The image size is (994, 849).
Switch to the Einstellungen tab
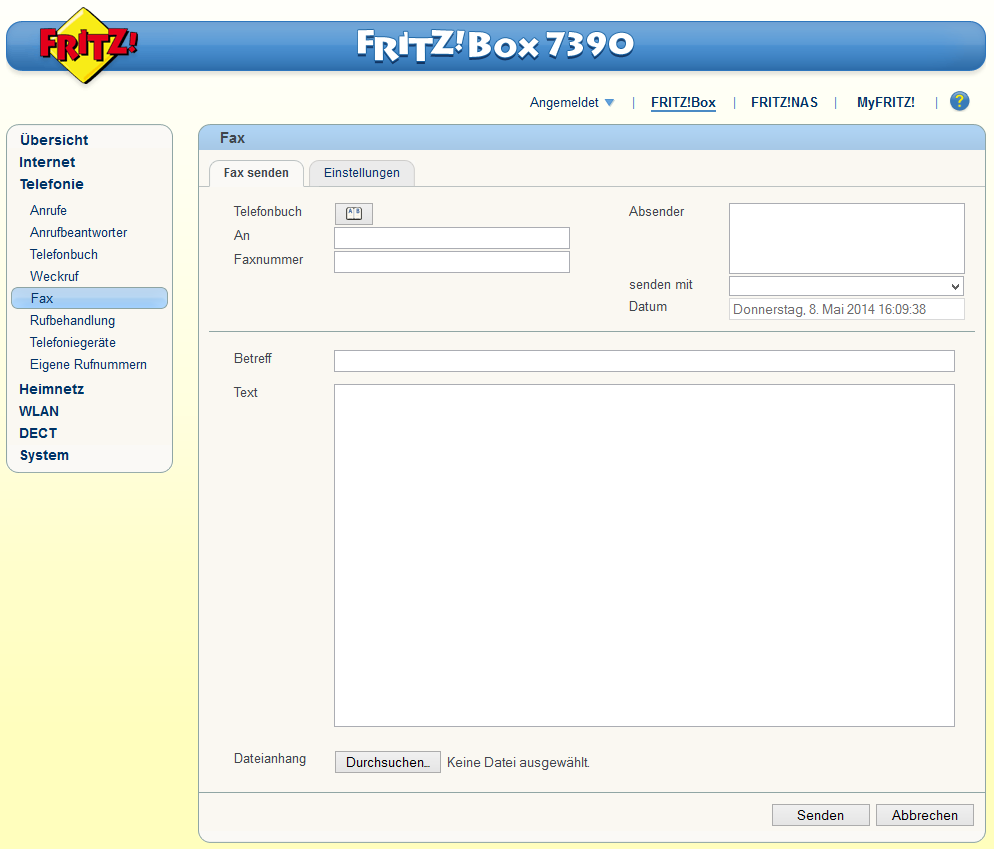tap(362, 173)
